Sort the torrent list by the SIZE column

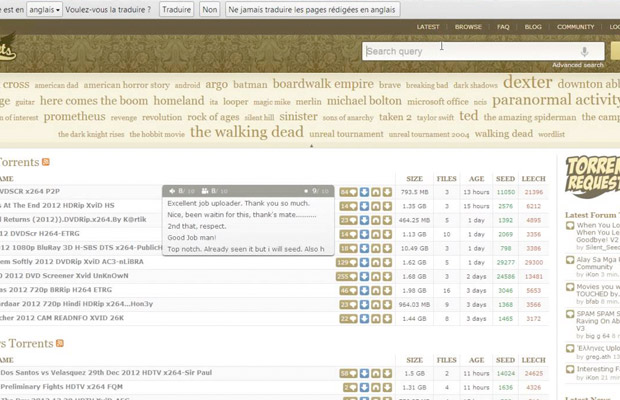414,178
